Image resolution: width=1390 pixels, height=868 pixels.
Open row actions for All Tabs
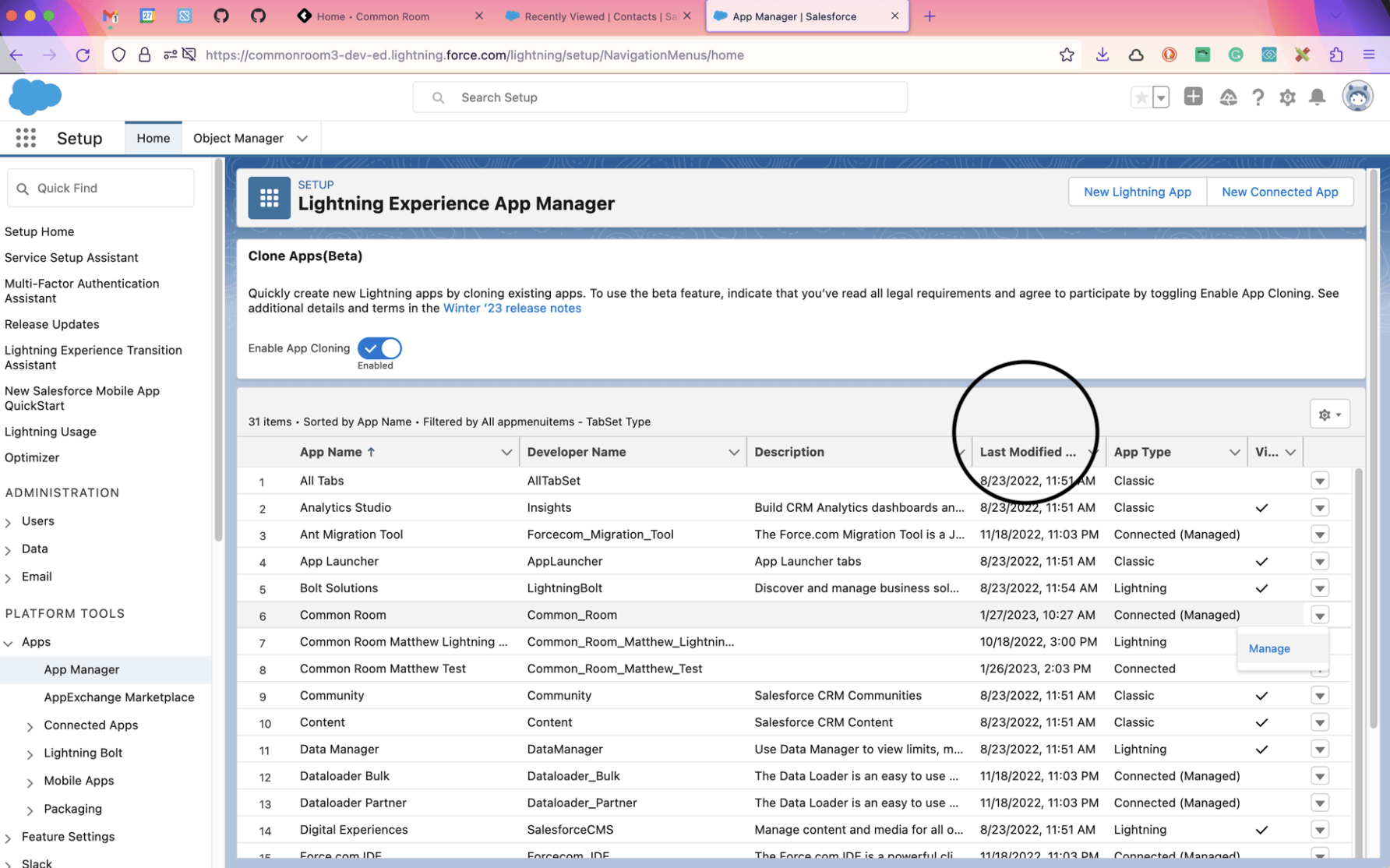[x=1319, y=481]
